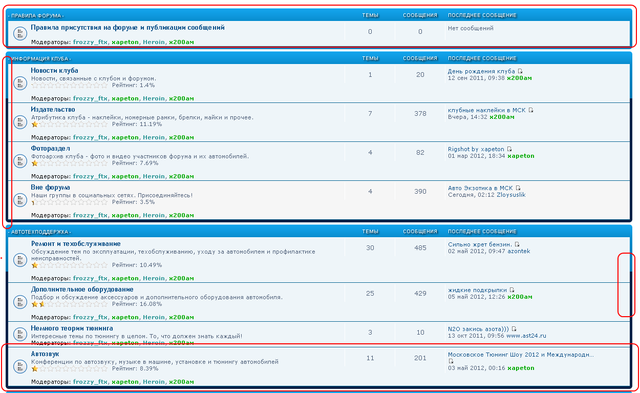Click the latest-post icon after День рождения клуба

click(520, 71)
